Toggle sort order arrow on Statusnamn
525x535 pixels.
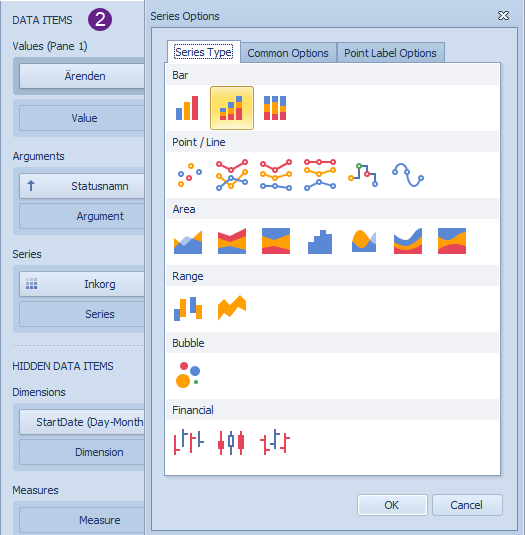coord(31,186)
